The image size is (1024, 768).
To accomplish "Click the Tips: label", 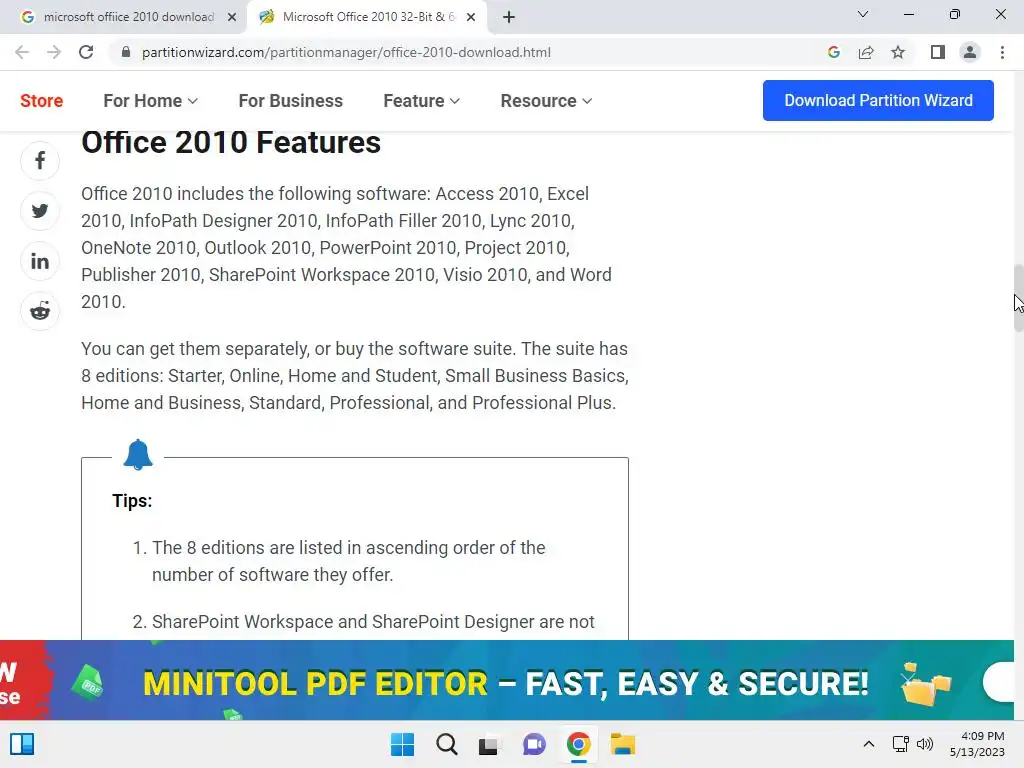I will [132, 501].
